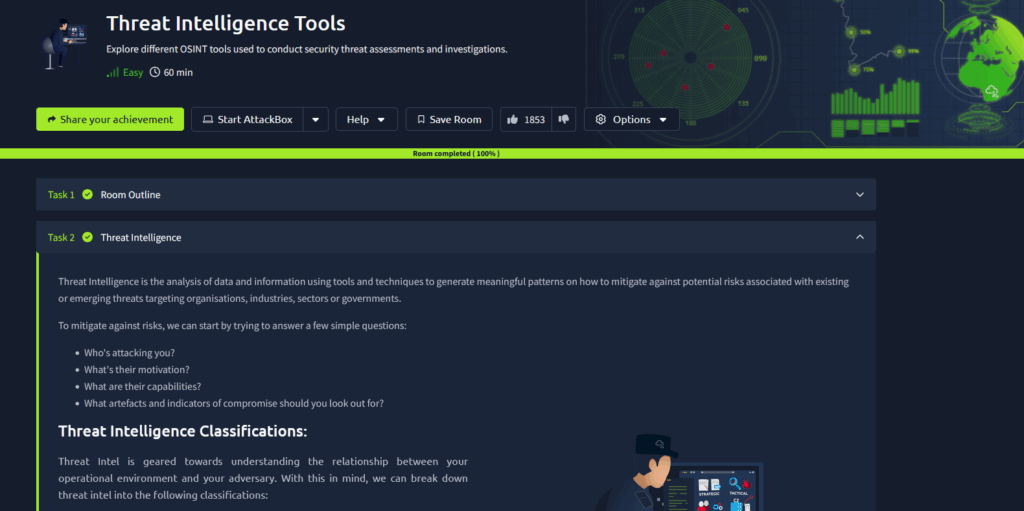Start the AttackBox machine
The width and height of the screenshot is (1024, 511).
(247, 120)
